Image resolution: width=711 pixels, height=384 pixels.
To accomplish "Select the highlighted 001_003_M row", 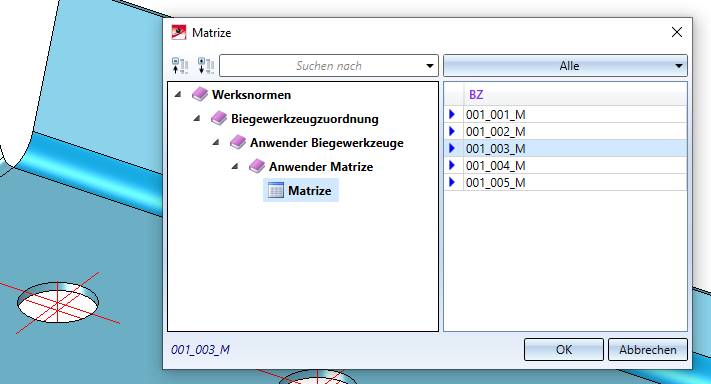I will coord(565,148).
